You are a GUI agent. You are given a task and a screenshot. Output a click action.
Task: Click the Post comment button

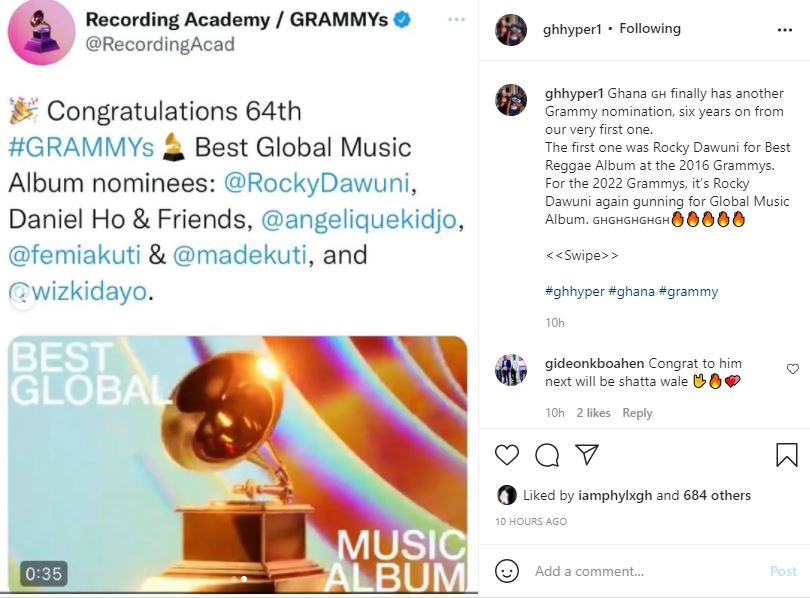click(x=783, y=571)
